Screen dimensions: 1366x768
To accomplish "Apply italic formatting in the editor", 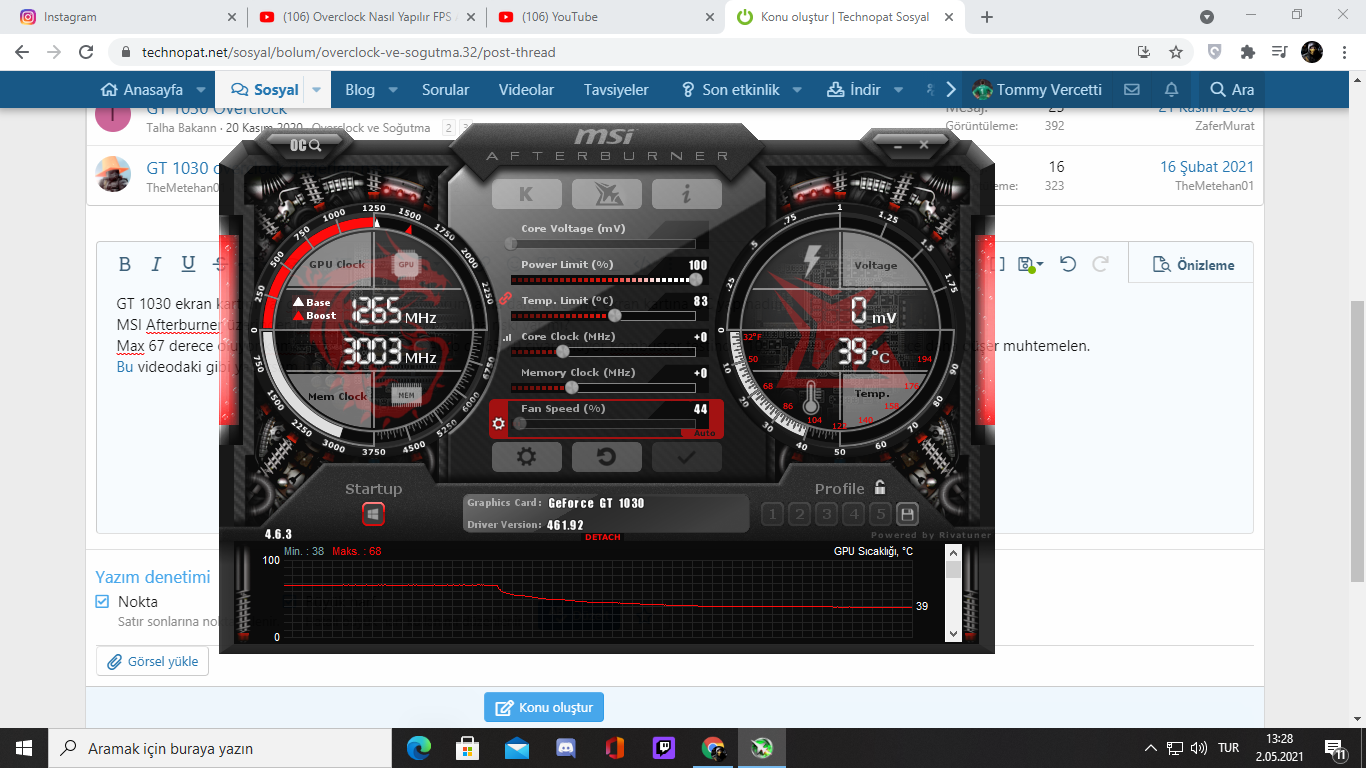I will [156, 265].
